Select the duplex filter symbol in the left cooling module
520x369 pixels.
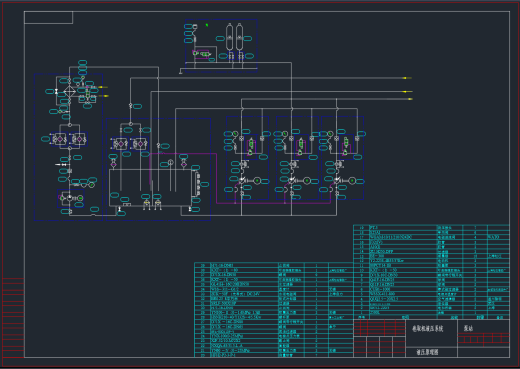click(x=69, y=139)
